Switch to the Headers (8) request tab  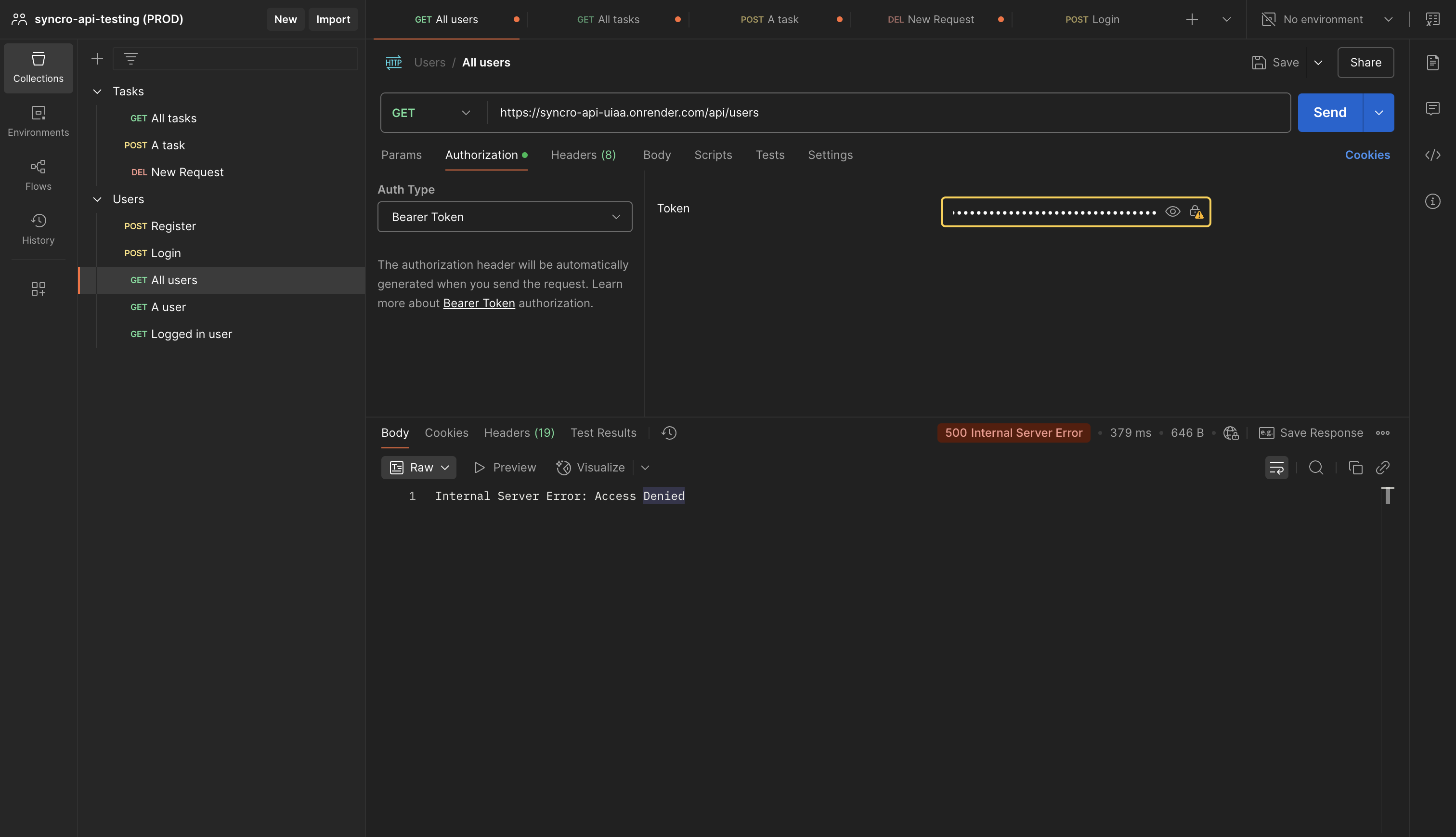[583, 155]
